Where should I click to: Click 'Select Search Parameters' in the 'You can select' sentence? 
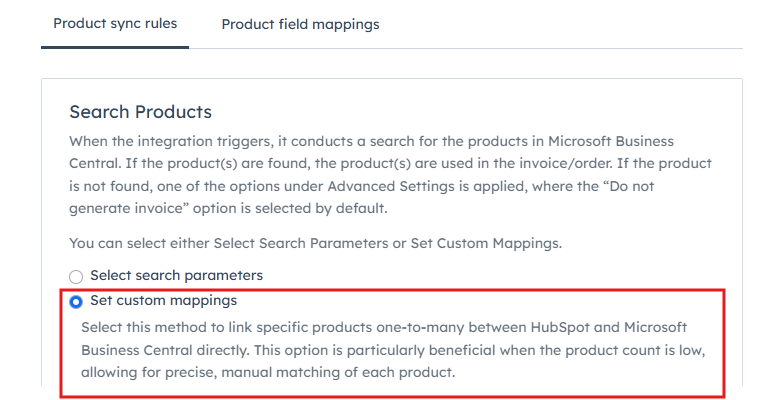point(301,243)
